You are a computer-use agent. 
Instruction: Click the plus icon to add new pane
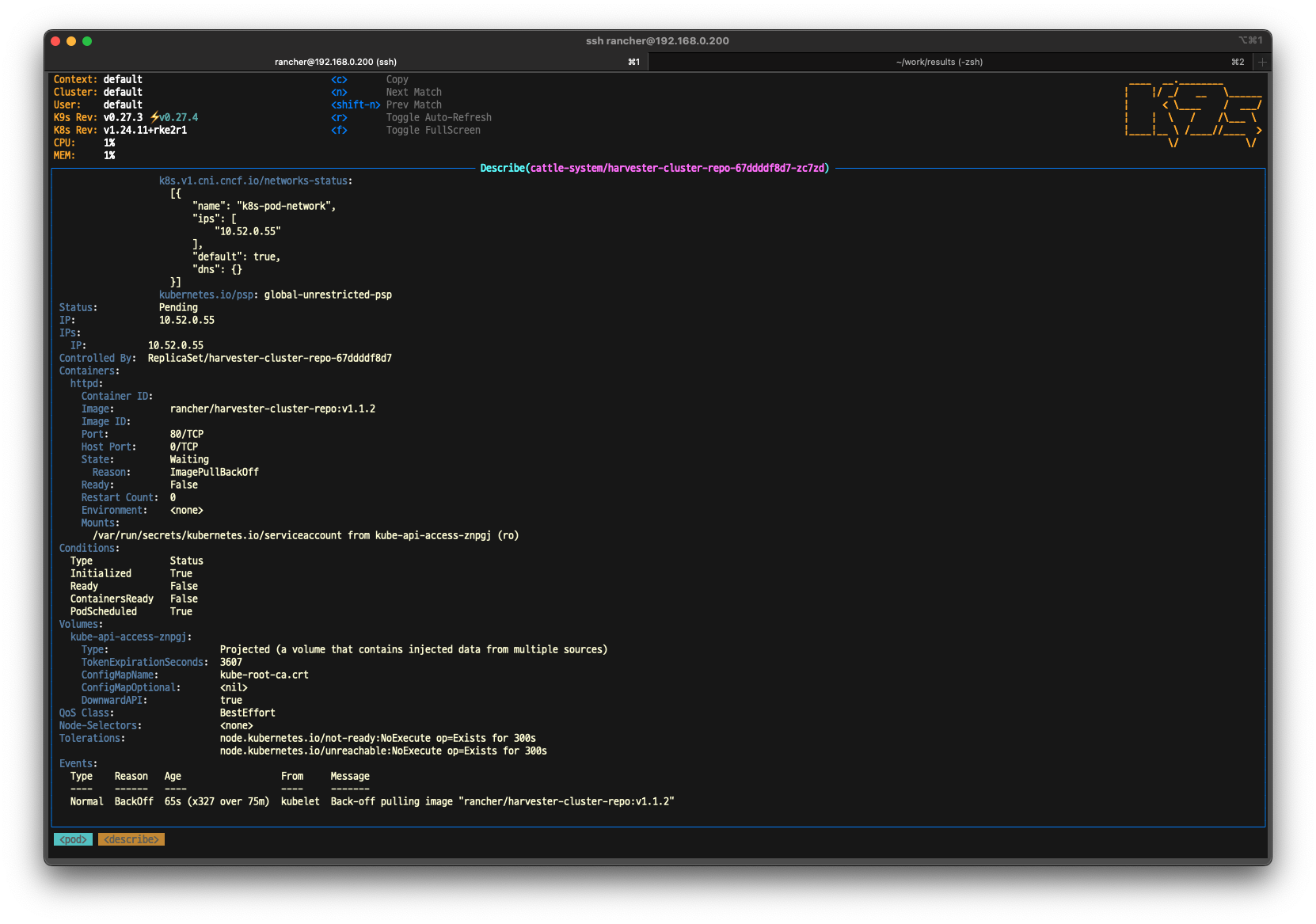coord(1262,61)
